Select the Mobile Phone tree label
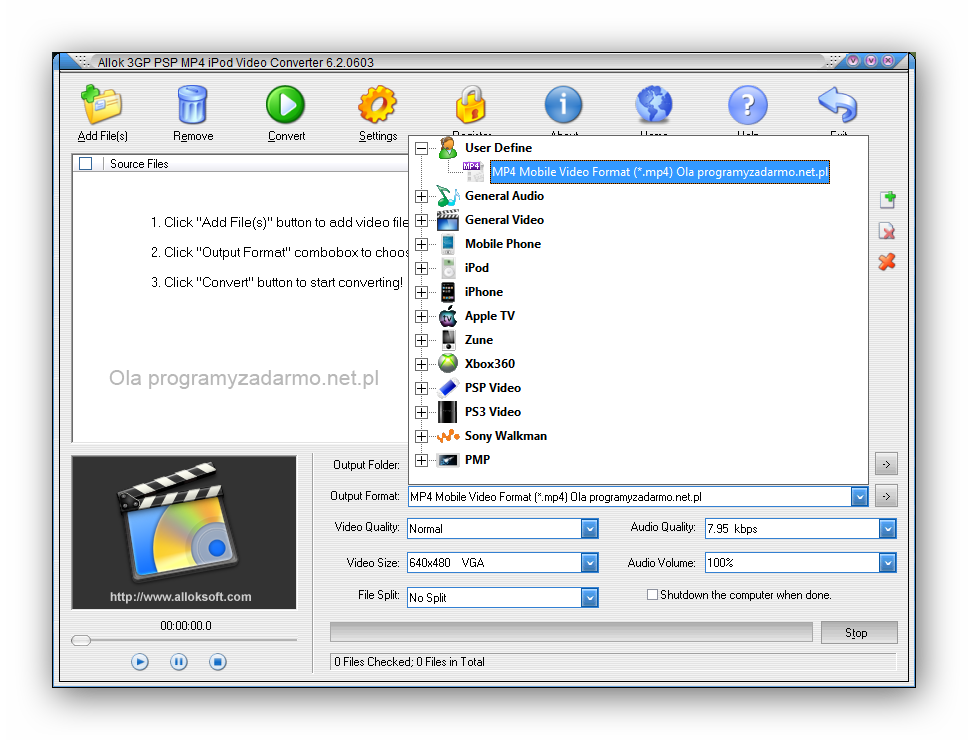Screen dimensions: 968x740 pos(503,244)
